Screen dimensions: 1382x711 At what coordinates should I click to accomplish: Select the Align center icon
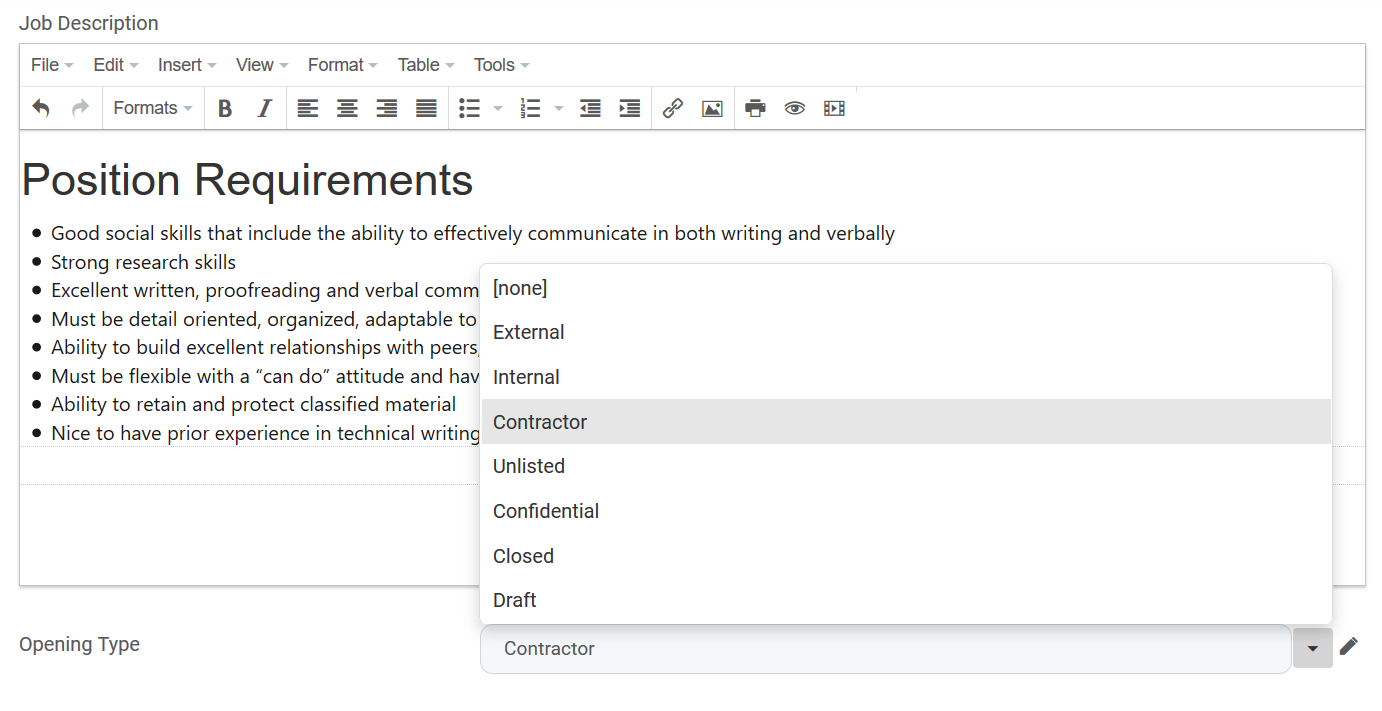tap(347, 108)
